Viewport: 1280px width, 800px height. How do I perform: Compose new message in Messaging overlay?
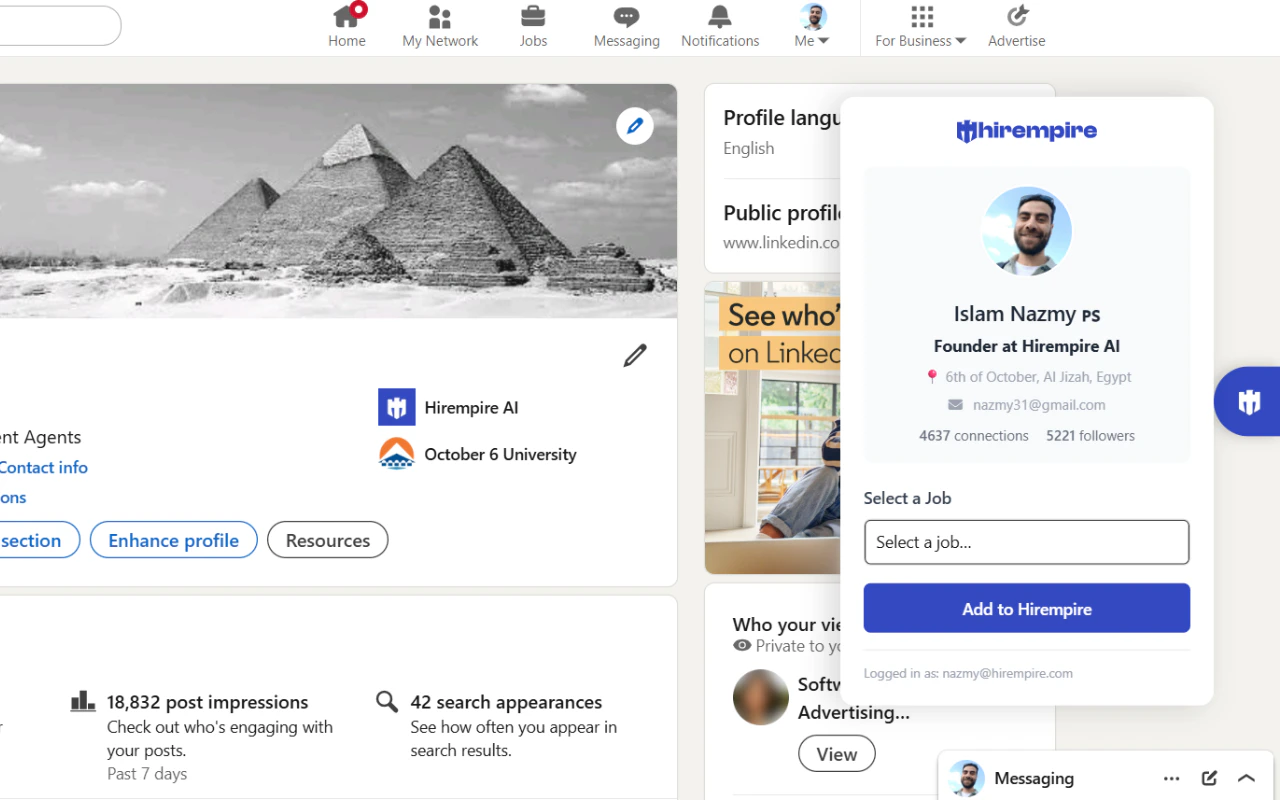point(1209,778)
